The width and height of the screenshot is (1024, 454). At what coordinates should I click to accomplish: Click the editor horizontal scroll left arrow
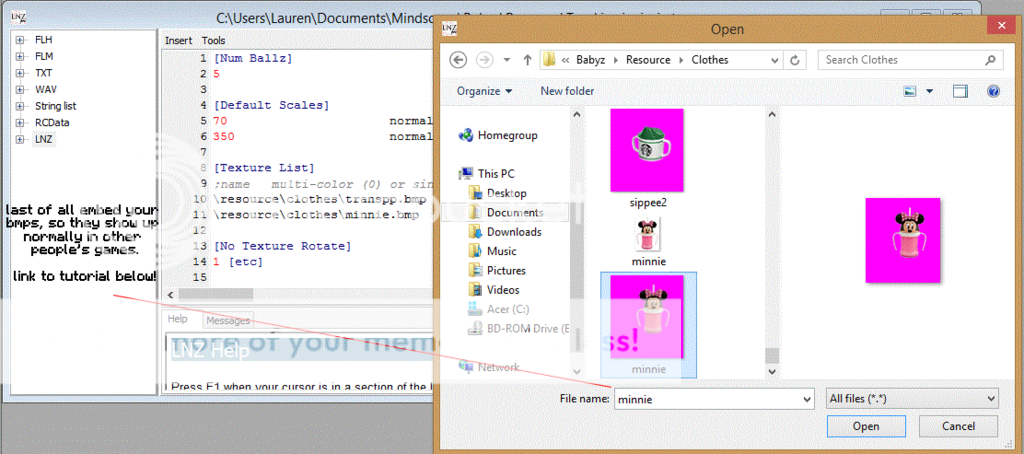[x=171, y=295]
